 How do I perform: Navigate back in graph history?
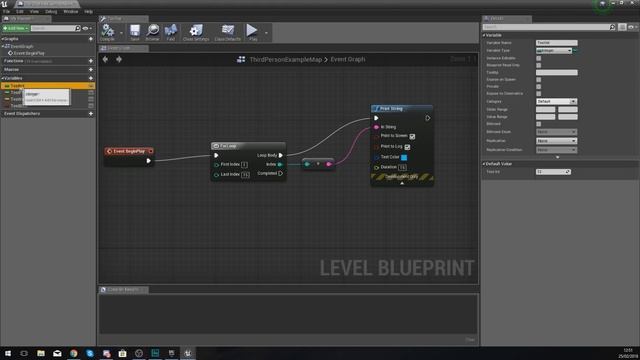coord(105,59)
